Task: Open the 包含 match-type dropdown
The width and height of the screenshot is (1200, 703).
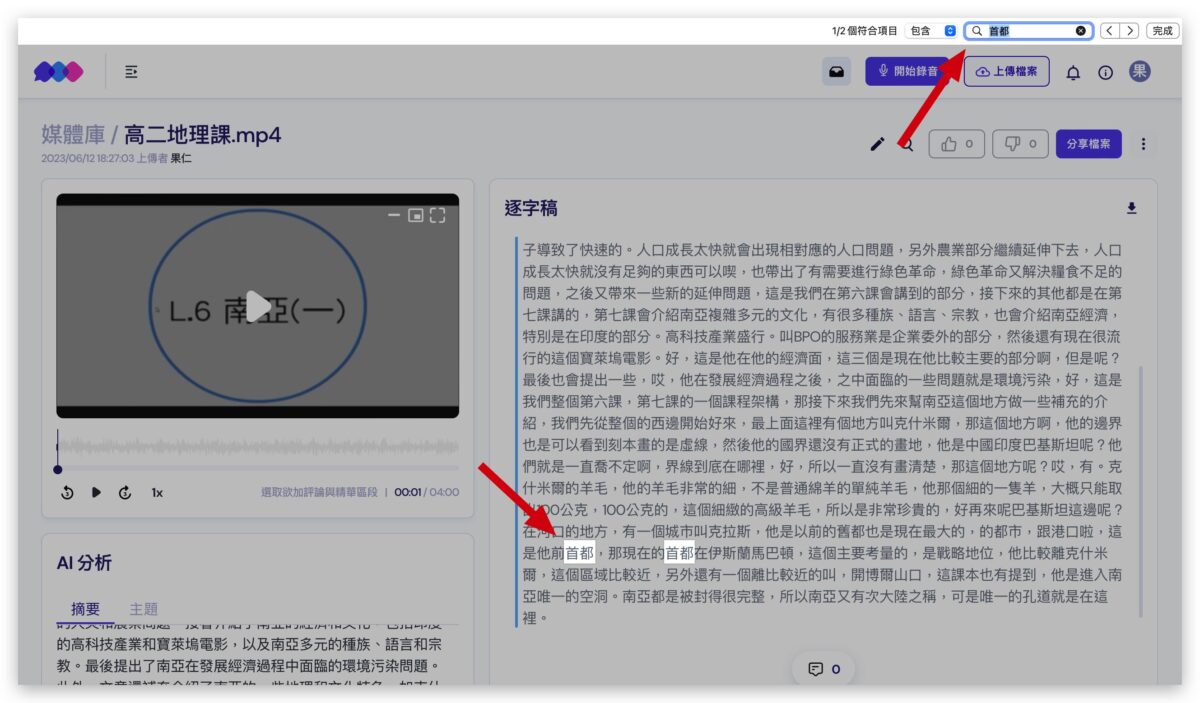Action: (930, 31)
